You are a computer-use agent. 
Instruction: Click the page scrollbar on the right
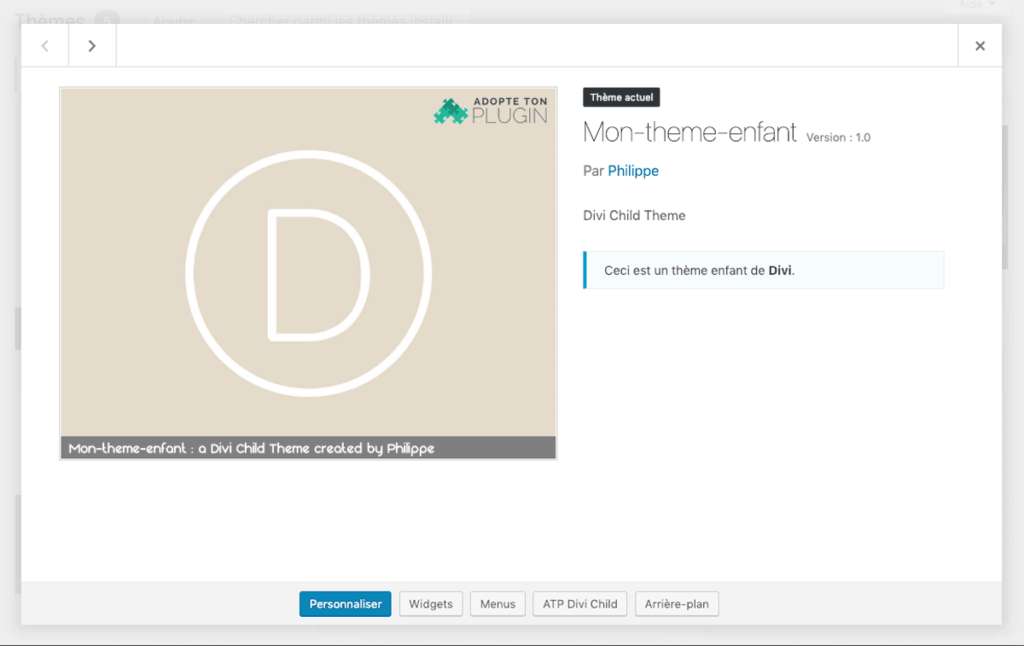click(x=1006, y=196)
